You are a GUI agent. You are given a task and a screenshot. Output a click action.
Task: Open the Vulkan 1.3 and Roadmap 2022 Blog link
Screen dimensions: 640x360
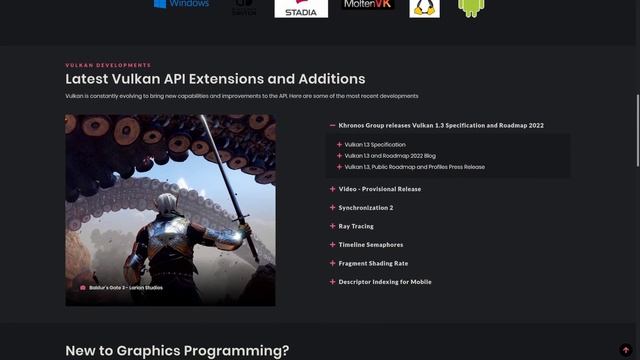[x=390, y=156]
